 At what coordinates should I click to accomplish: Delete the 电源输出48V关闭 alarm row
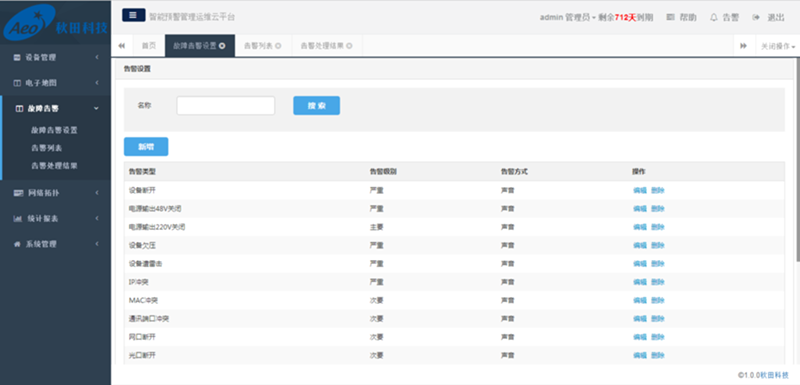(x=658, y=209)
